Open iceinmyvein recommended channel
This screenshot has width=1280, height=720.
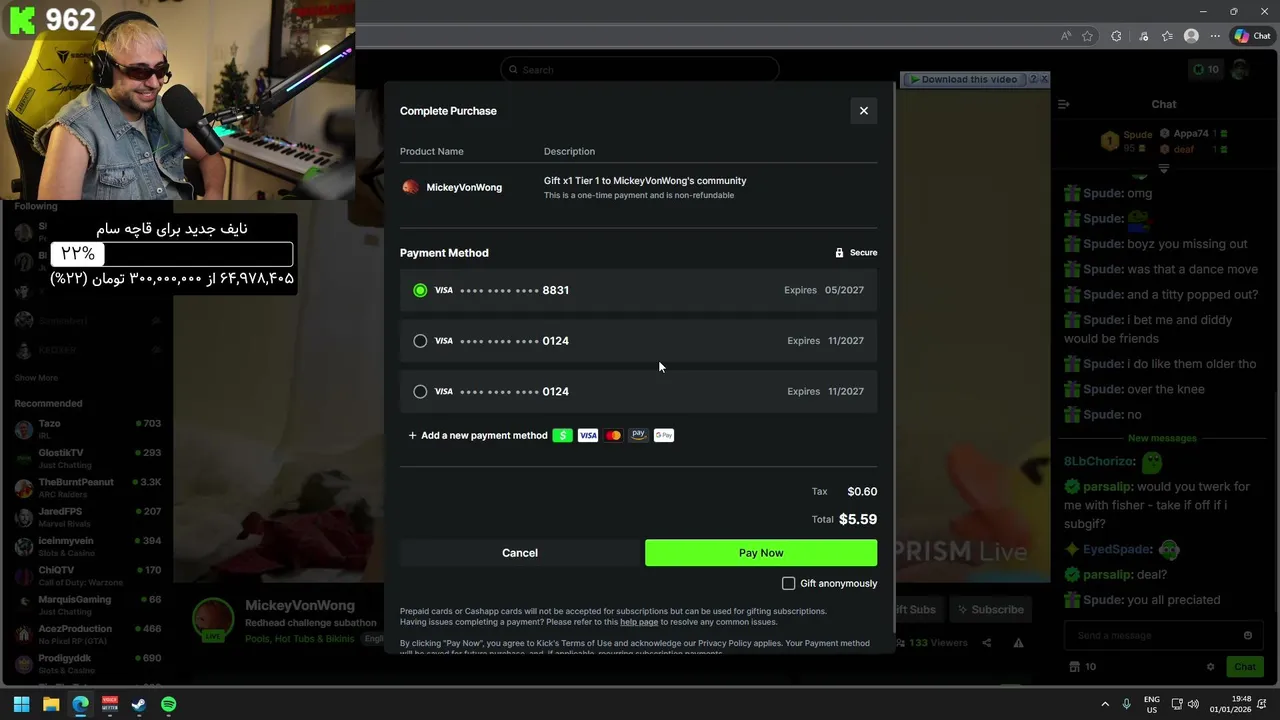click(x=87, y=546)
